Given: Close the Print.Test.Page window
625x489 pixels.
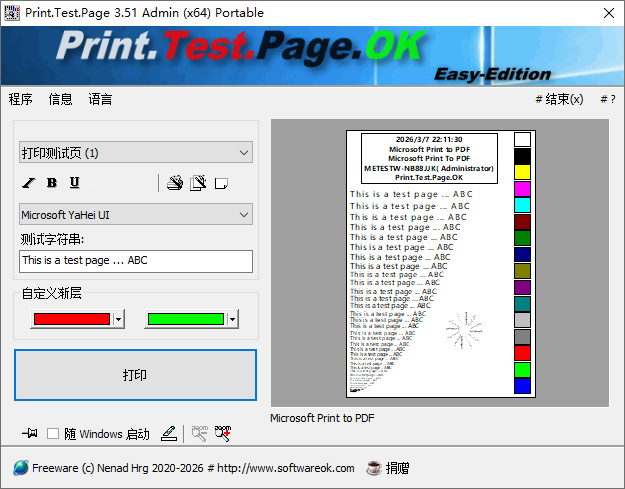Looking at the screenshot, I should 609,13.
